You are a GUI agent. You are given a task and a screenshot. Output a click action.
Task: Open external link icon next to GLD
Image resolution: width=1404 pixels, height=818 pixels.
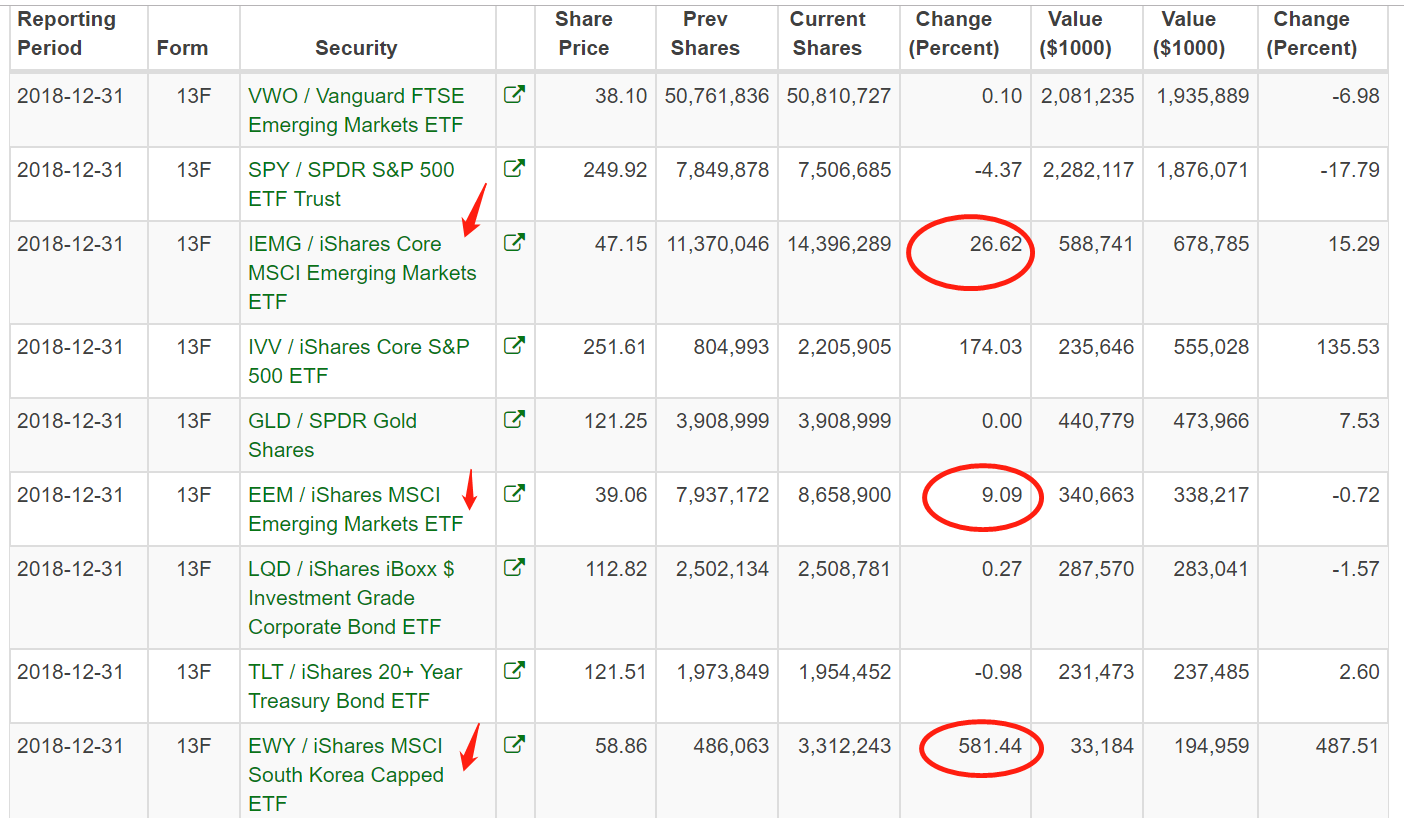(x=514, y=421)
